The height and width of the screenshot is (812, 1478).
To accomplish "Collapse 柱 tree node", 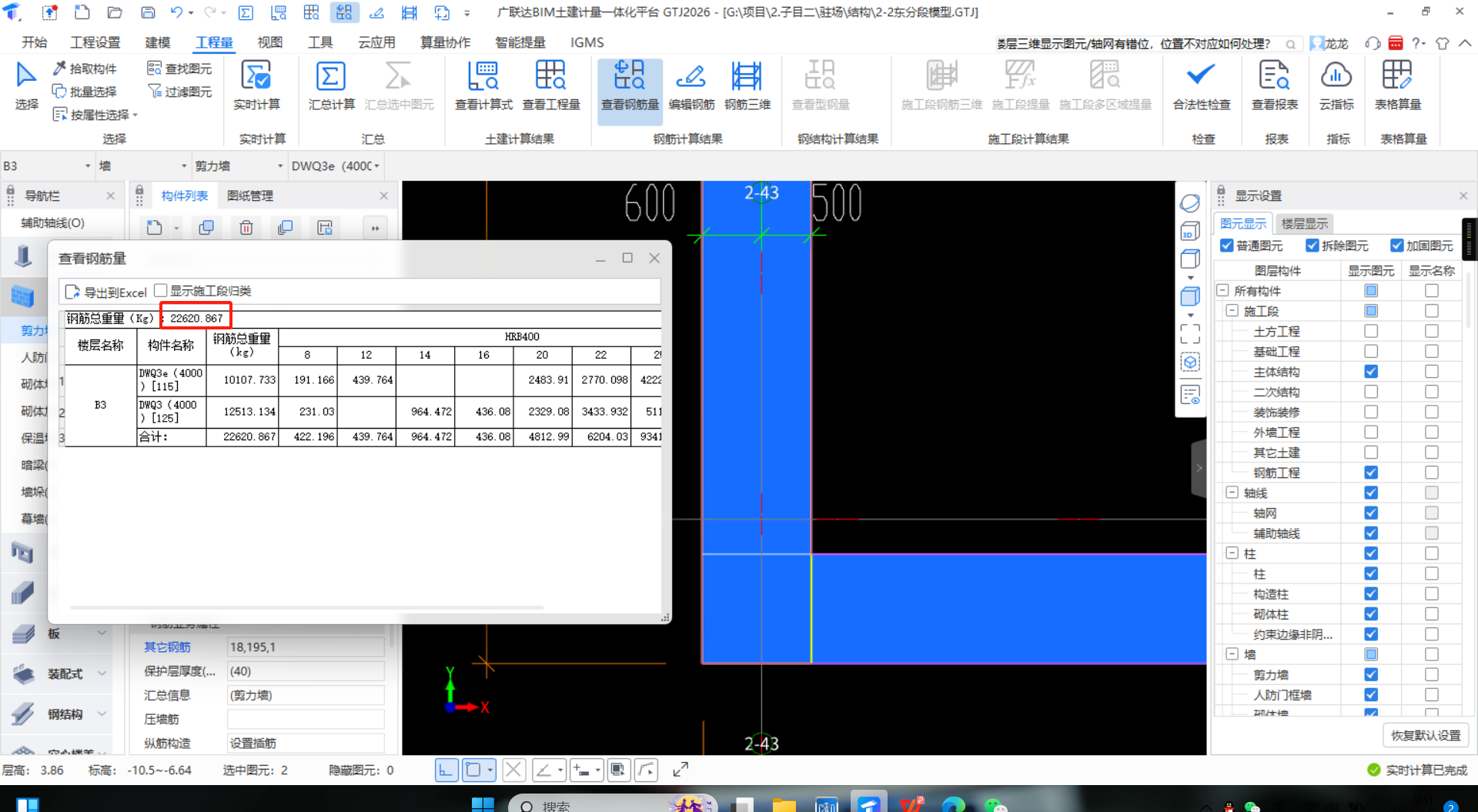I will click(x=1232, y=553).
